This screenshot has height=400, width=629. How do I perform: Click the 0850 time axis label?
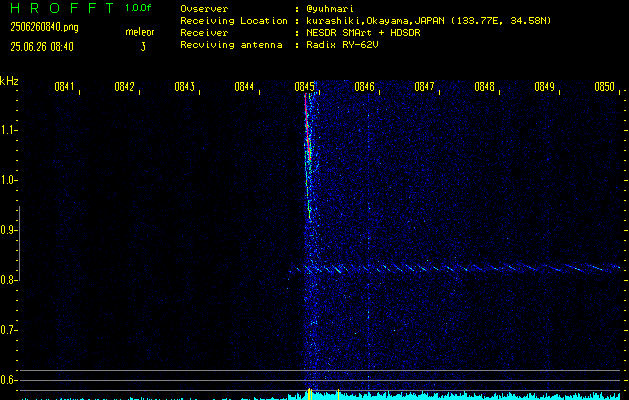click(x=605, y=87)
